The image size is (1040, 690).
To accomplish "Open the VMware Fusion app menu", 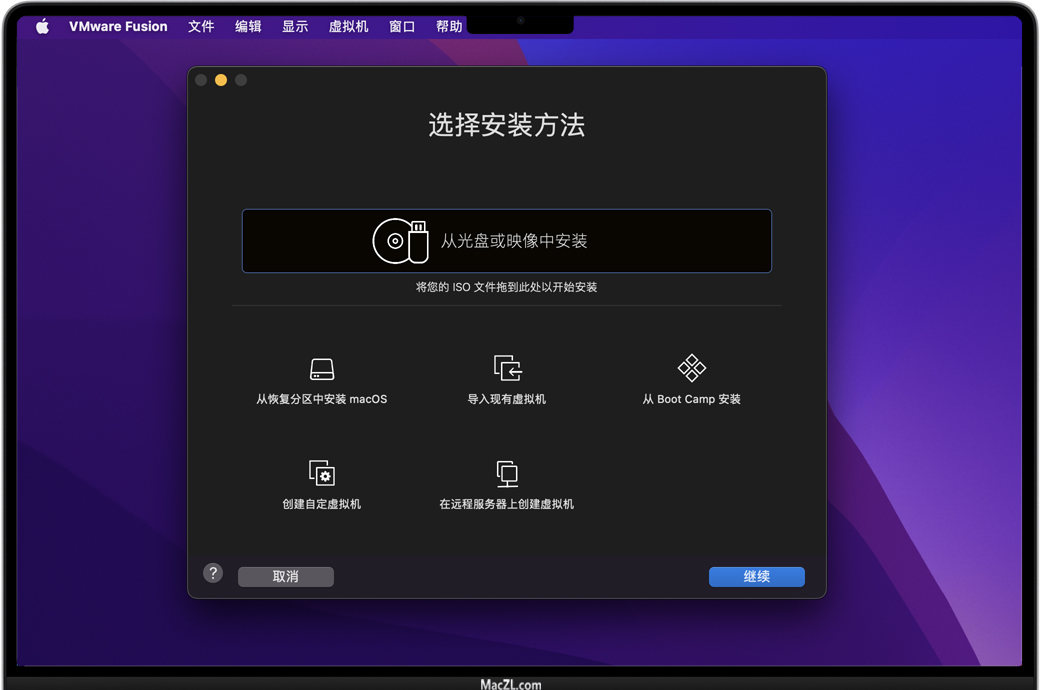I will coord(118,27).
